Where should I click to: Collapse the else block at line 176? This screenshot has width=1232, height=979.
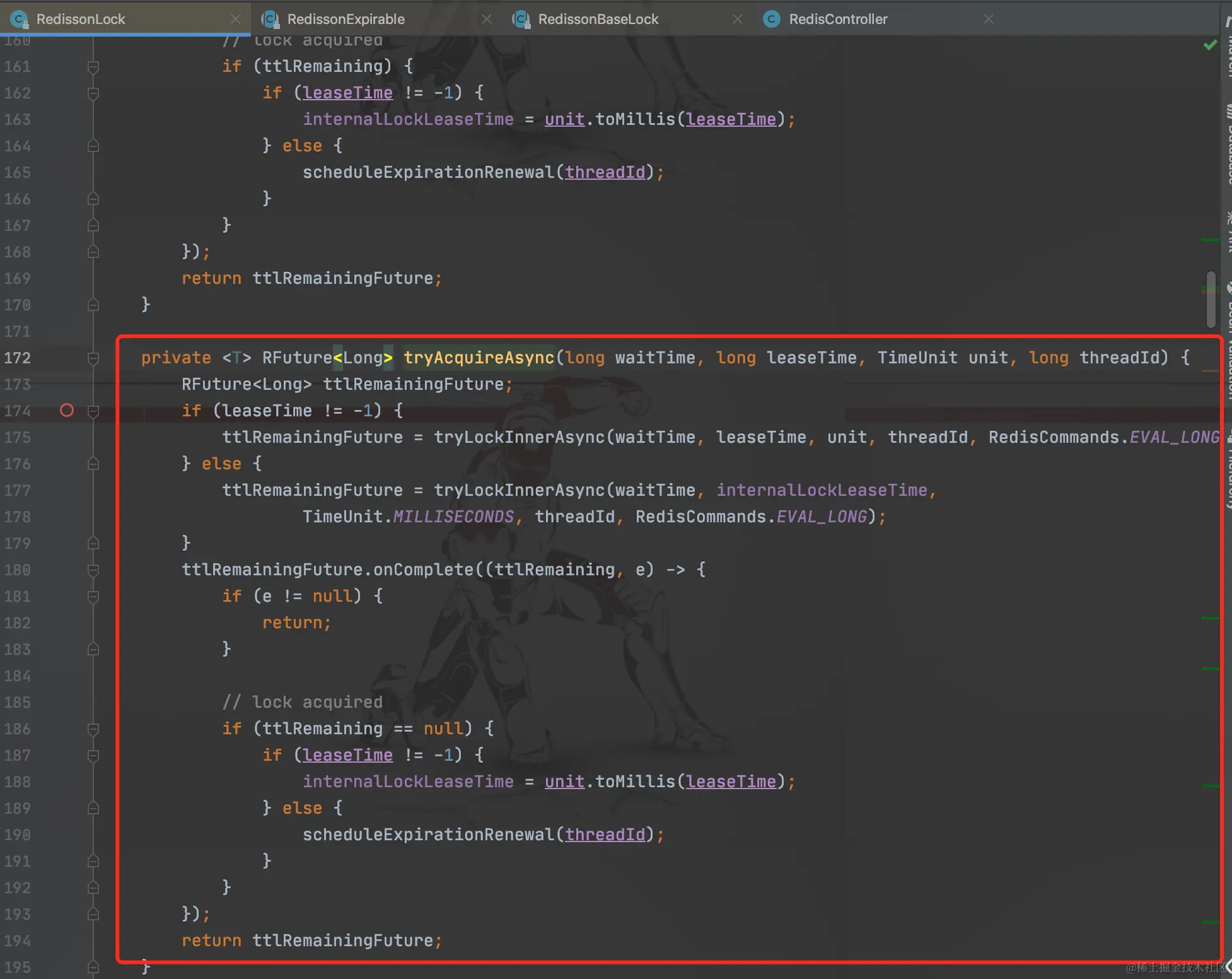point(93,464)
